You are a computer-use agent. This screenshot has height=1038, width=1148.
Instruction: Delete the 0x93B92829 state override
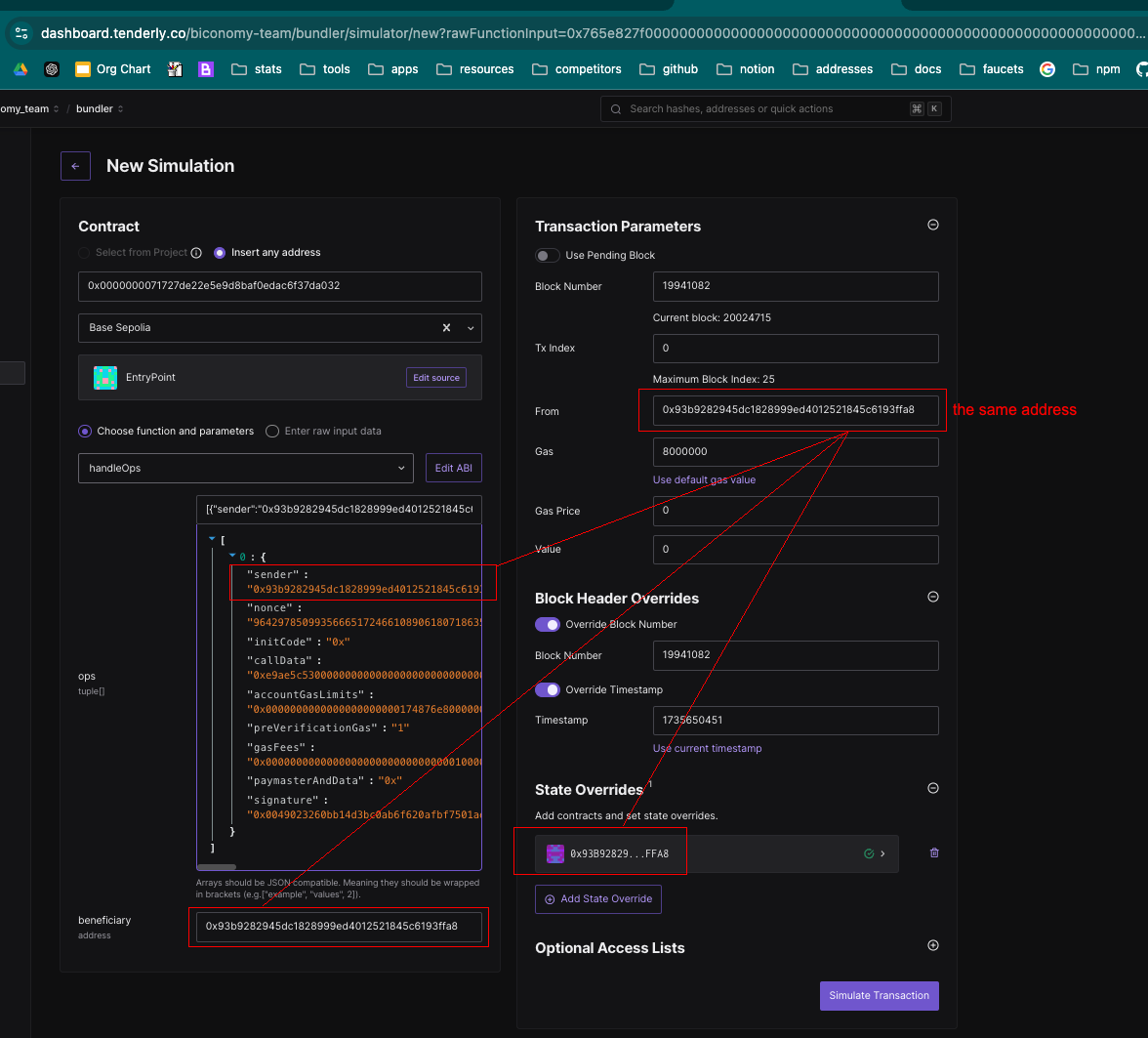[x=934, y=852]
